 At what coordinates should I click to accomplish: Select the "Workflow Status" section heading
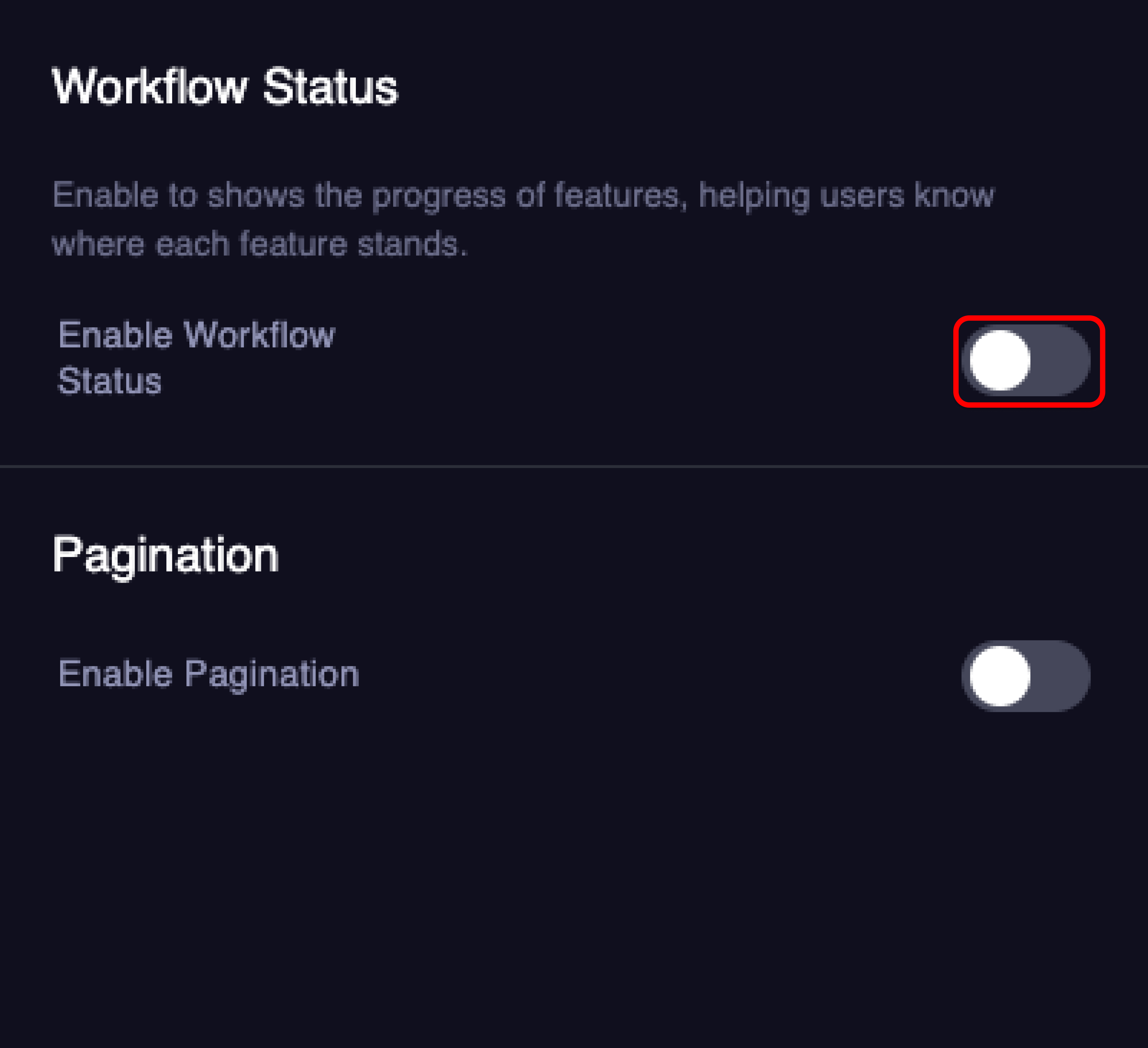tap(225, 87)
